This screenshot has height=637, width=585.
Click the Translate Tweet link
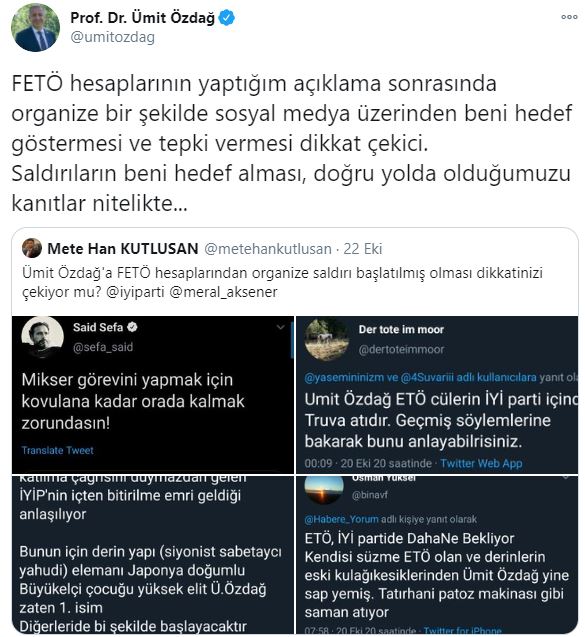click(57, 450)
